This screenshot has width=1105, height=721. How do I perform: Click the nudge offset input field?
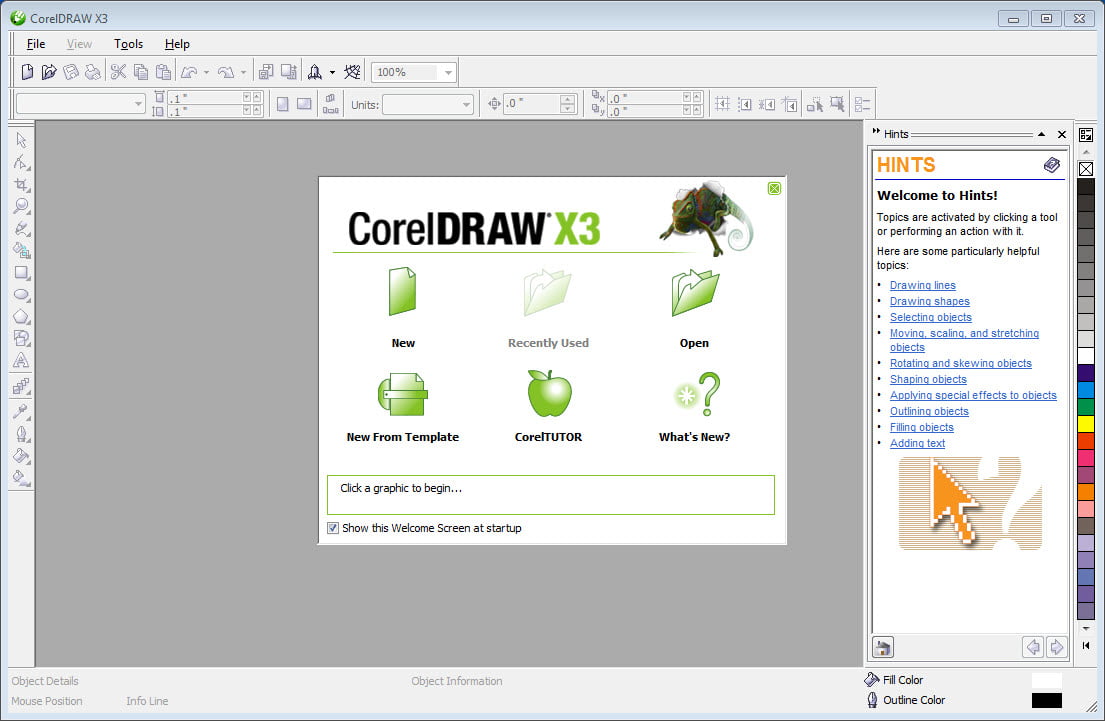click(533, 104)
